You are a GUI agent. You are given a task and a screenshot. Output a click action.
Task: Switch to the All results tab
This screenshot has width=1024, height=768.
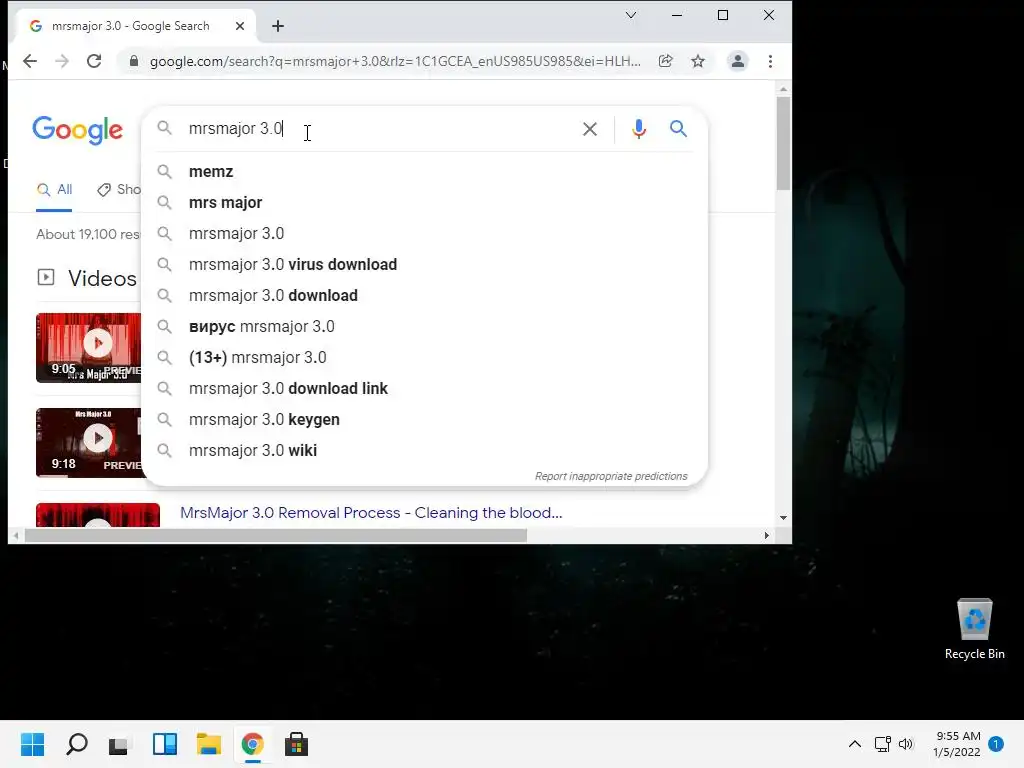pos(54,190)
